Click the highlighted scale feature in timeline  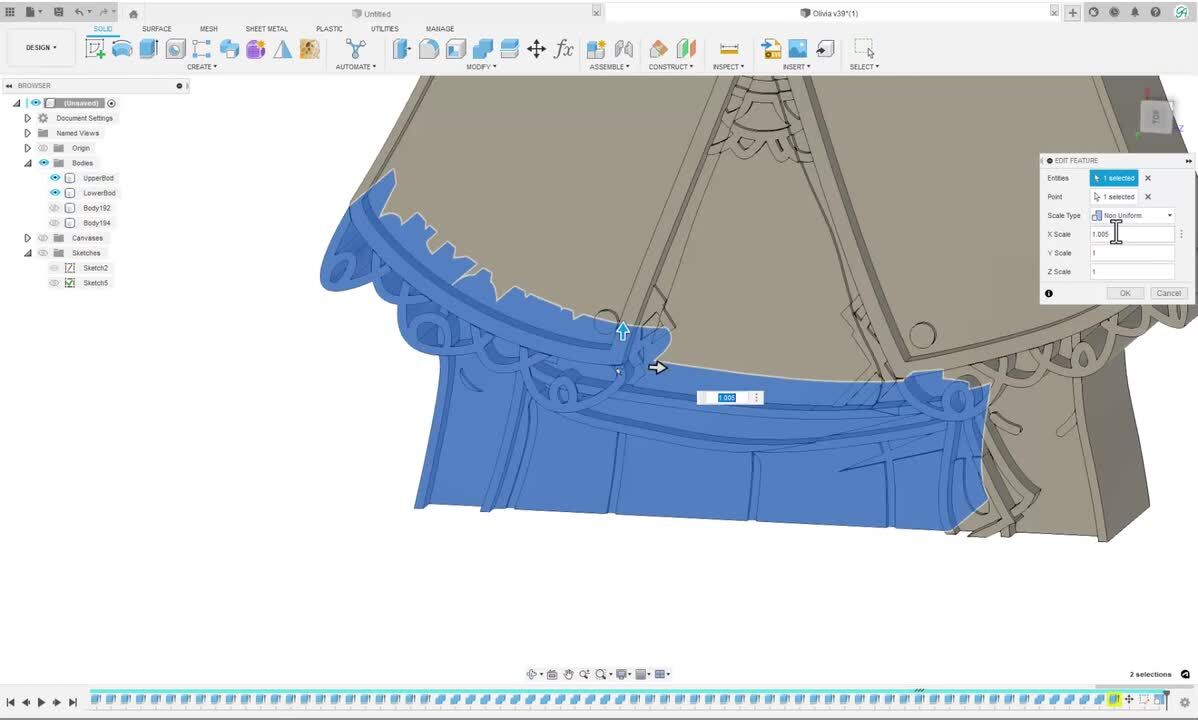pyautogui.click(x=1113, y=700)
